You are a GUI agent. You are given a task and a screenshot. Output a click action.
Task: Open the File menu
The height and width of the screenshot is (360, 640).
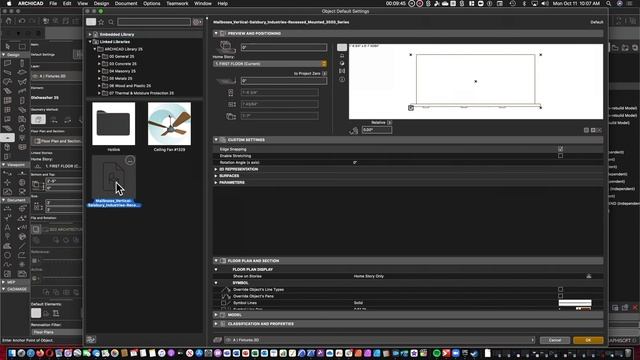click(x=53, y=3)
